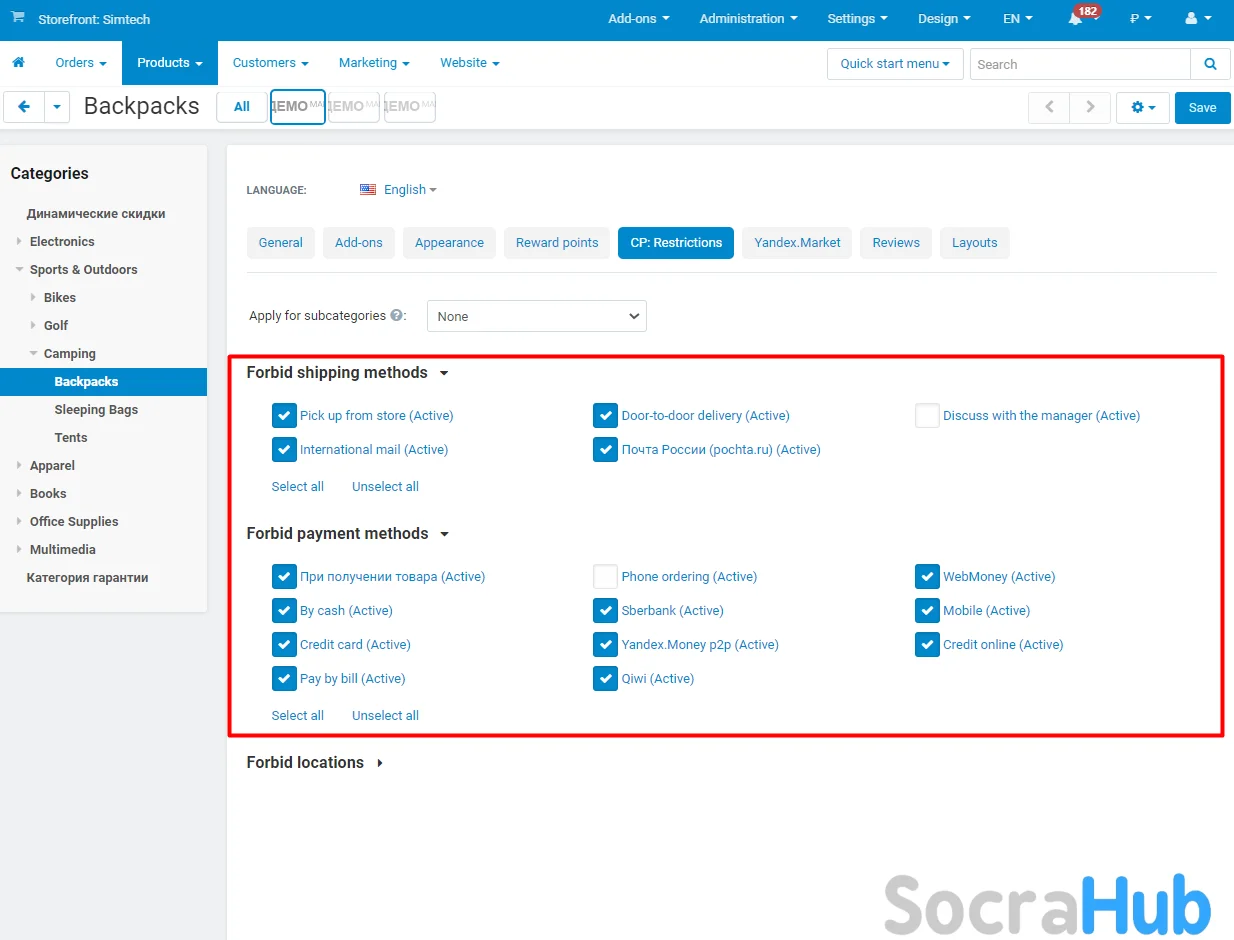Go to the next category arrow

click(x=1090, y=107)
